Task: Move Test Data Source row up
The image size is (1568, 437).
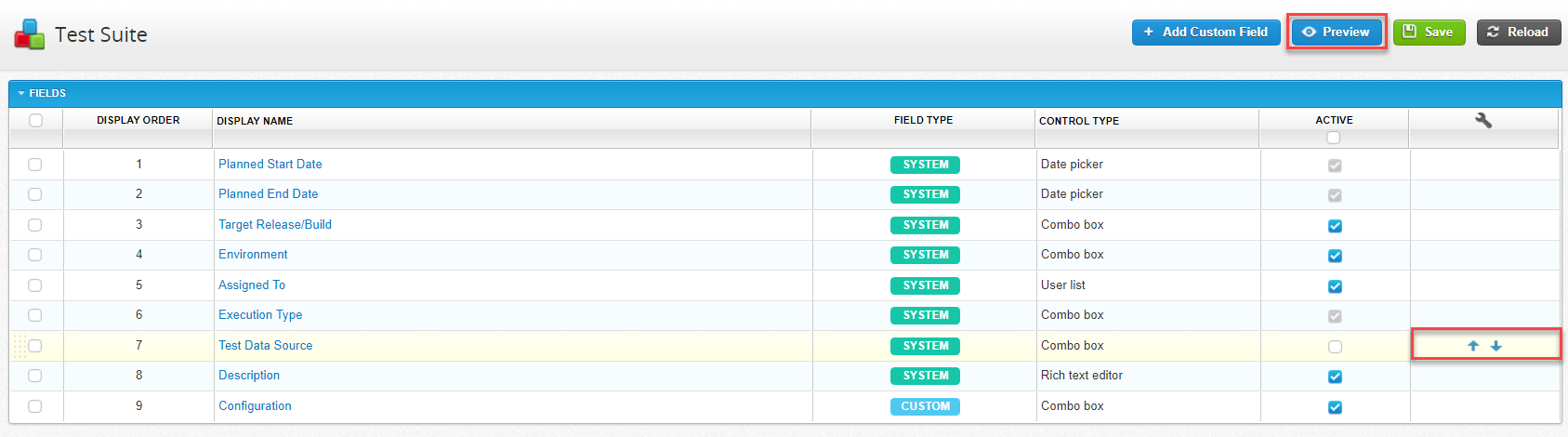Action: [1473, 346]
